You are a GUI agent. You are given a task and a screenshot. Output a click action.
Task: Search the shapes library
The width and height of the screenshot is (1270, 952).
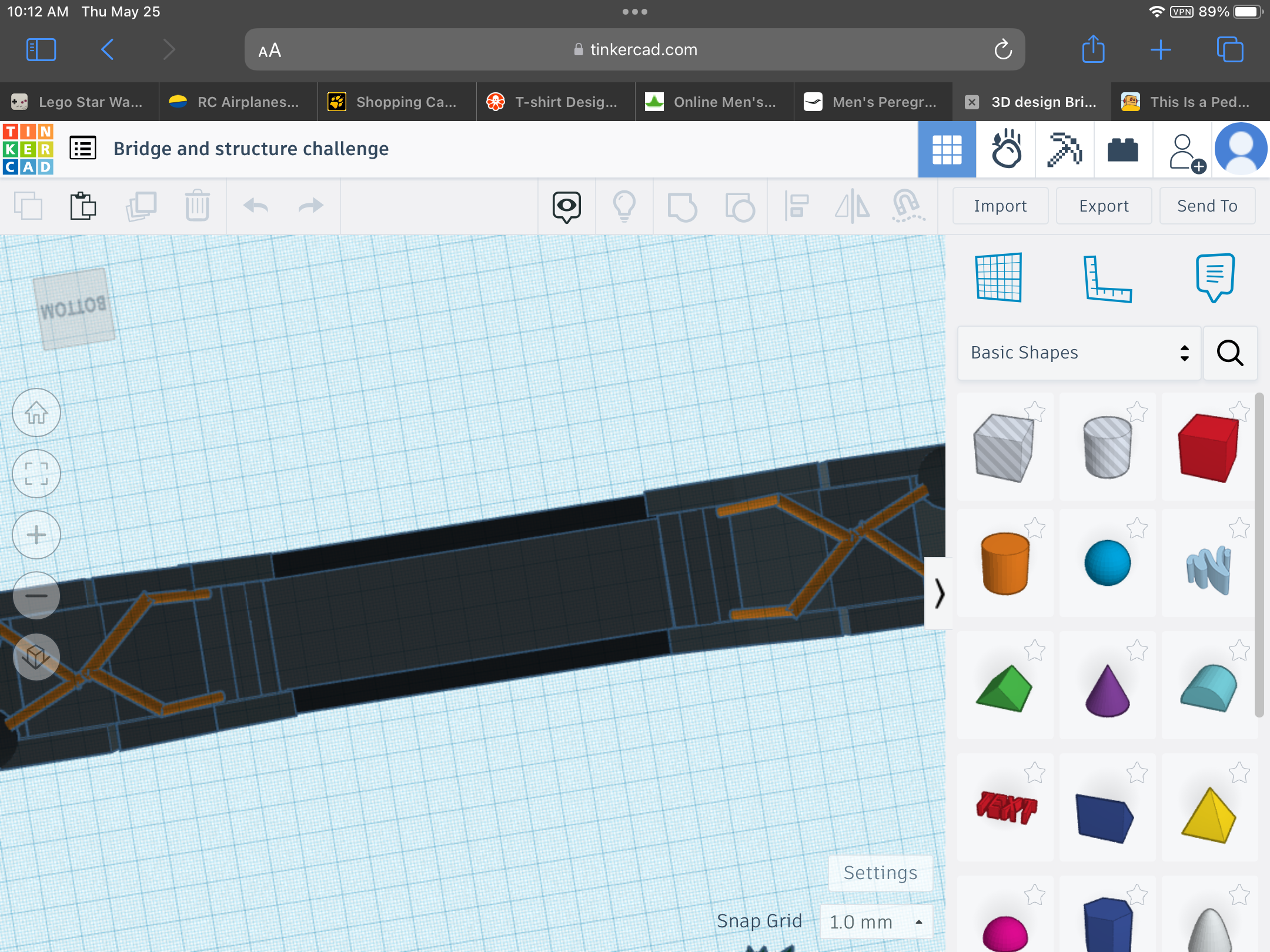click(1230, 353)
